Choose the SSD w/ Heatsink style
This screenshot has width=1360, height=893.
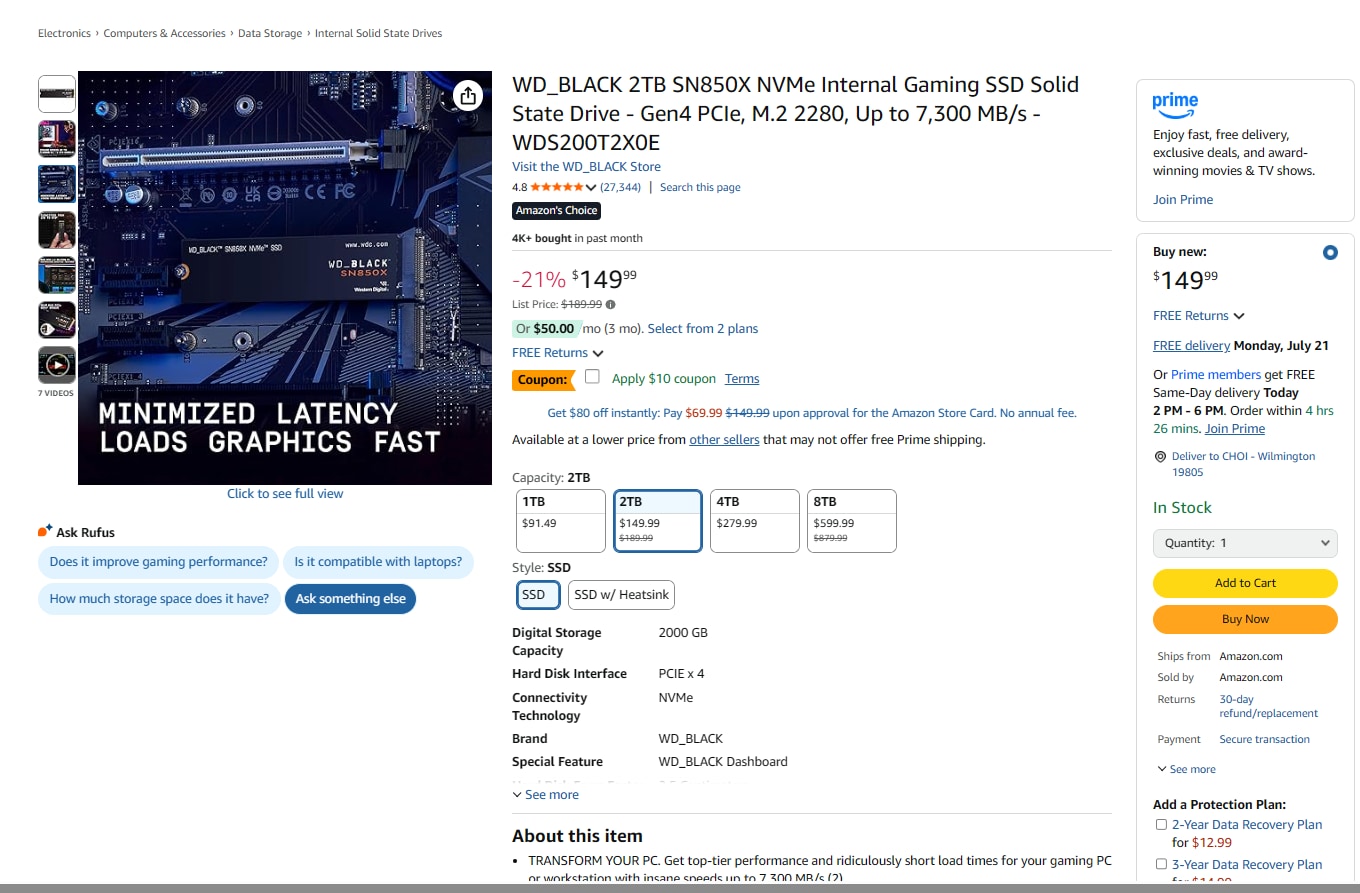point(621,594)
